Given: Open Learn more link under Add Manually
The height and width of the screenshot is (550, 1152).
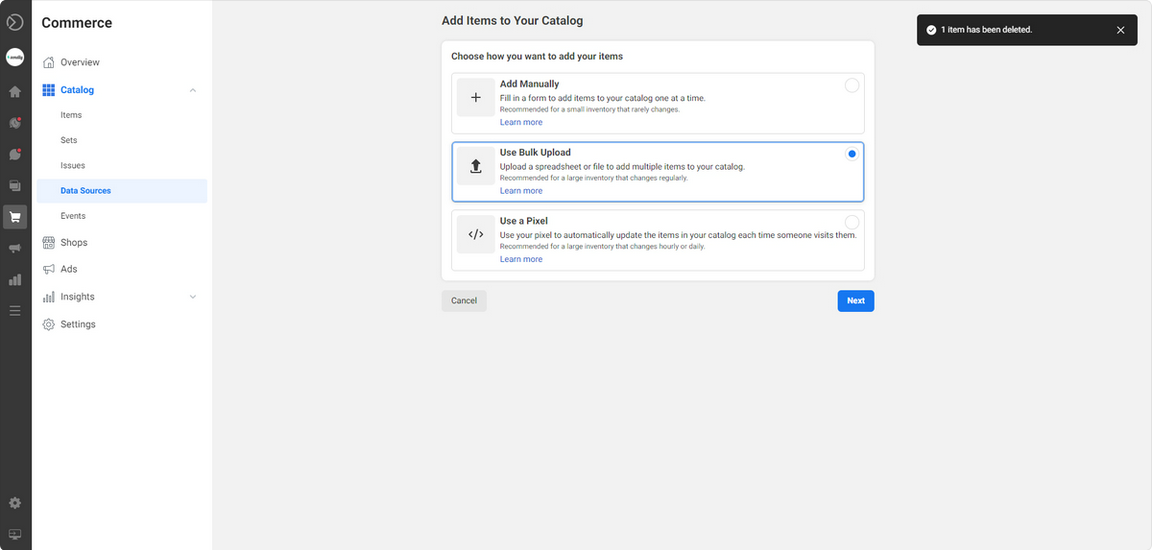Looking at the screenshot, I should pyautogui.click(x=521, y=123).
